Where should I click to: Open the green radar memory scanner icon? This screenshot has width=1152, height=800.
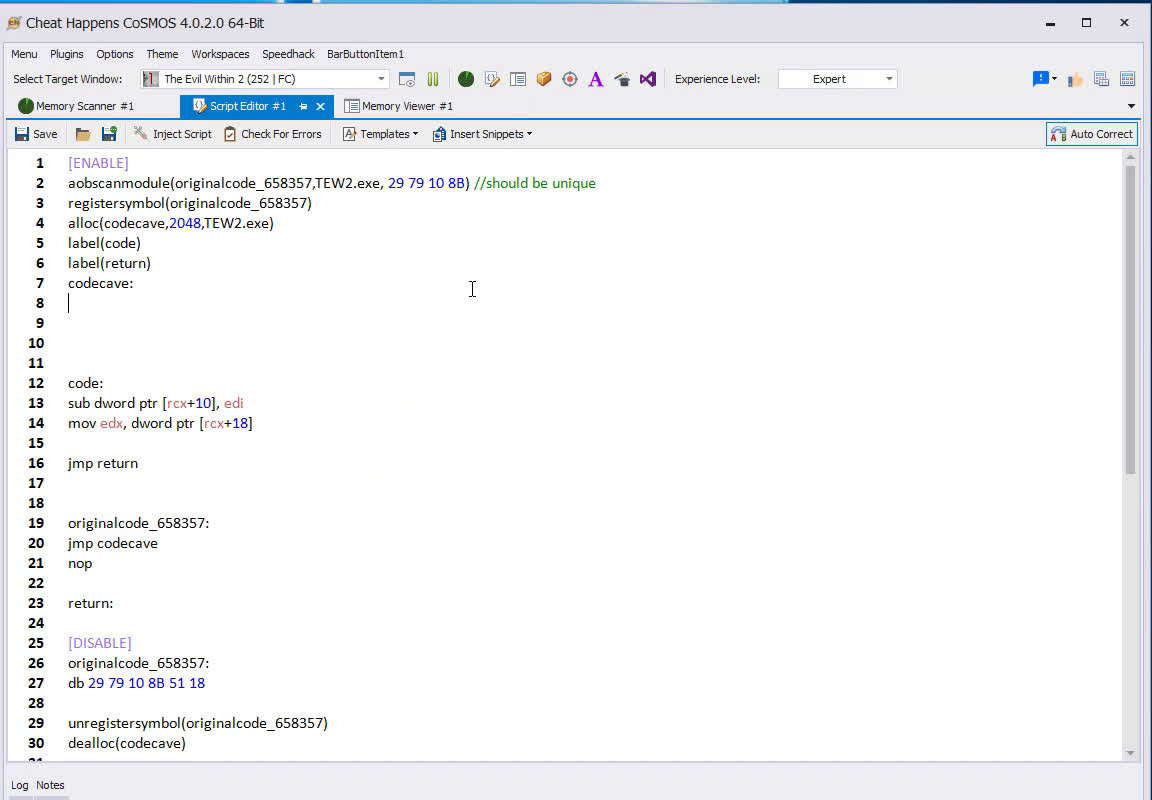[x=466, y=79]
